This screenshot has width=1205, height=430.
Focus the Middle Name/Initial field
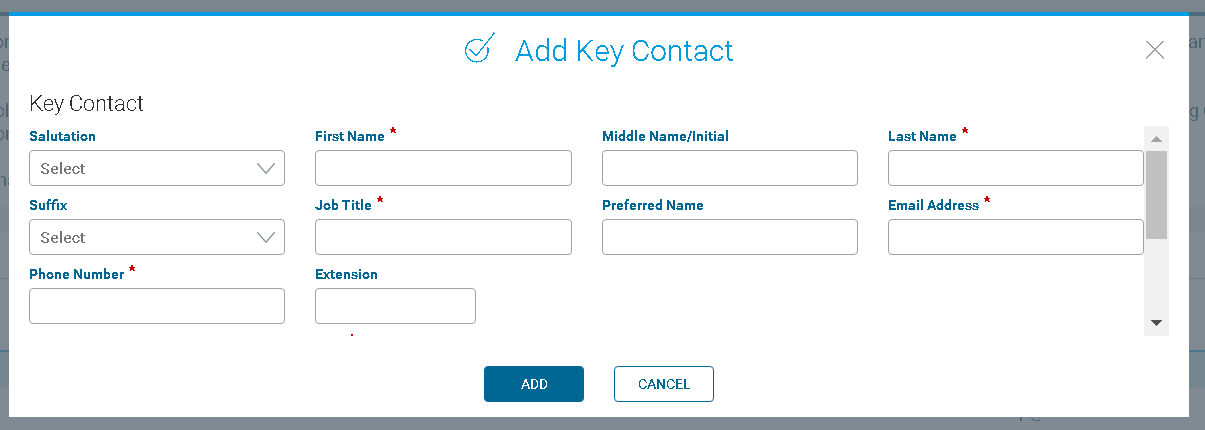[730, 168]
